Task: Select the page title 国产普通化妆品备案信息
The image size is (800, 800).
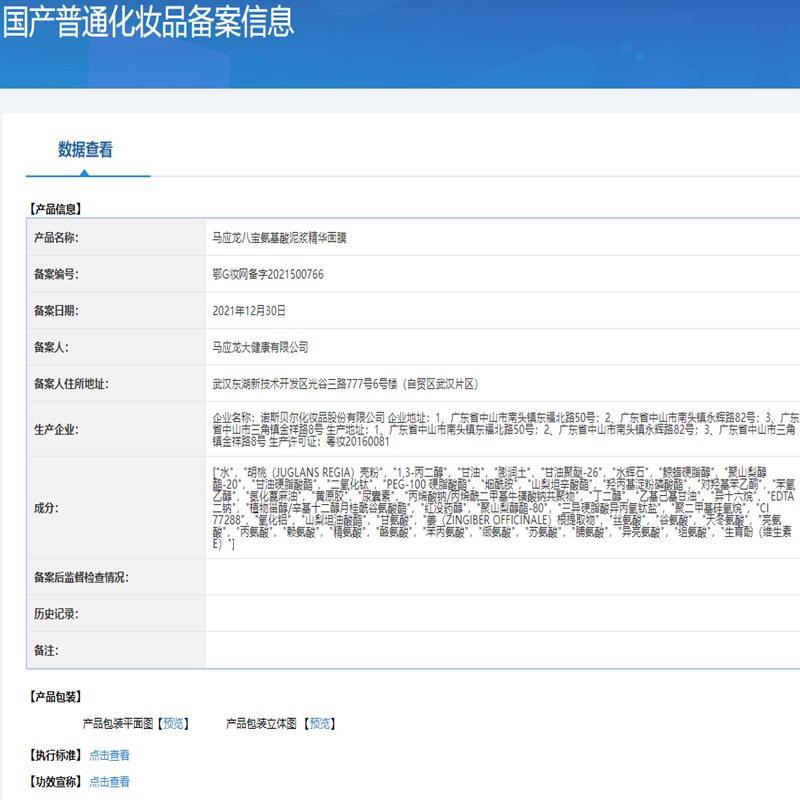Action: coord(148,22)
